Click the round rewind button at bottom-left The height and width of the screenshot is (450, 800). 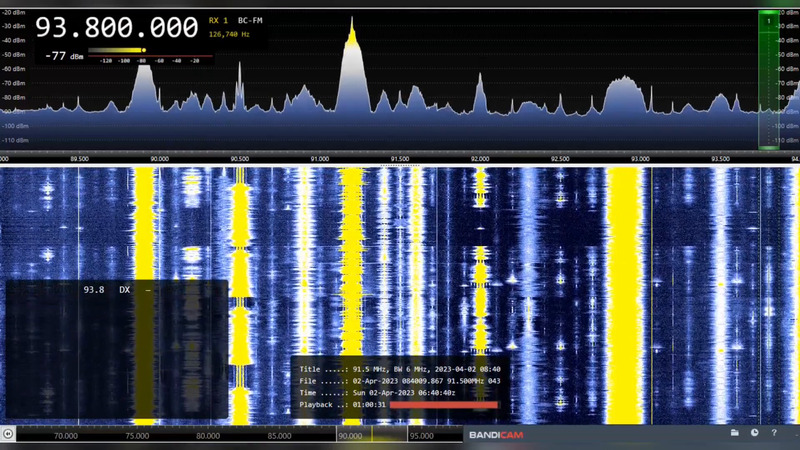pyautogui.click(x=8, y=434)
